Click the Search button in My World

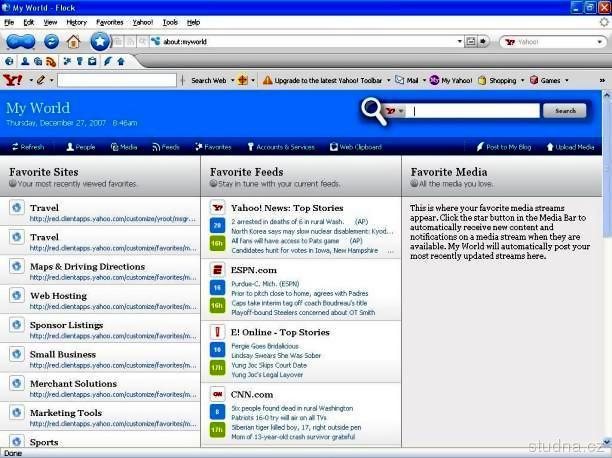point(565,110)
